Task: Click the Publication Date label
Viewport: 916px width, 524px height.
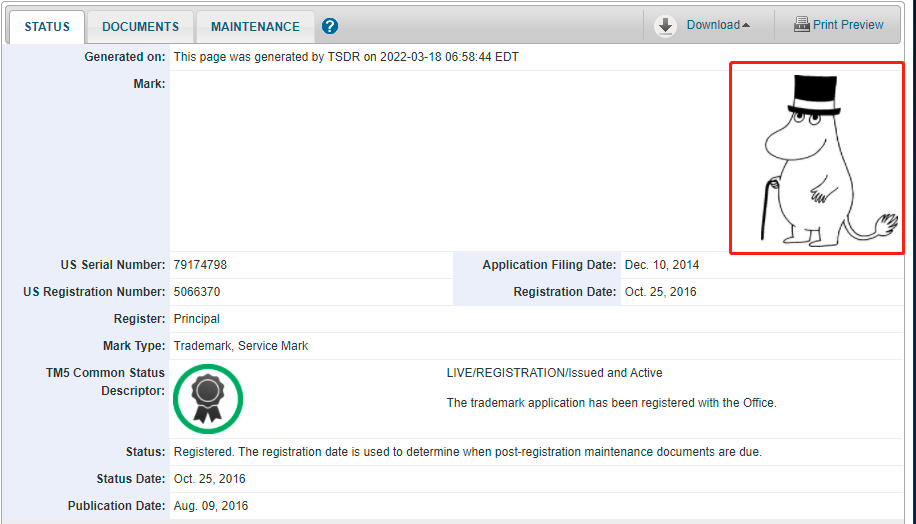Action: click(116, 506)
